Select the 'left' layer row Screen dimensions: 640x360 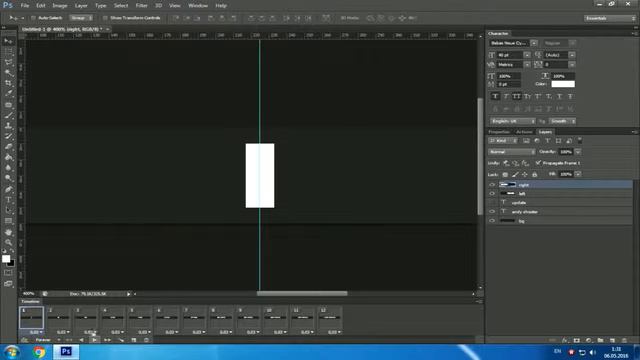point(560,193)
